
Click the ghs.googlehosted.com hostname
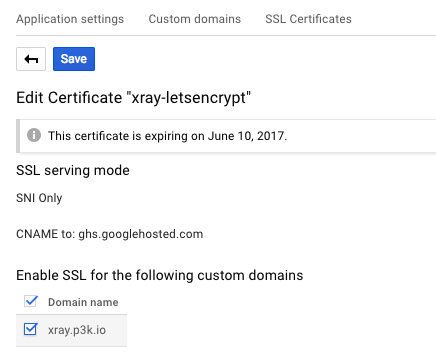(141, 234)
